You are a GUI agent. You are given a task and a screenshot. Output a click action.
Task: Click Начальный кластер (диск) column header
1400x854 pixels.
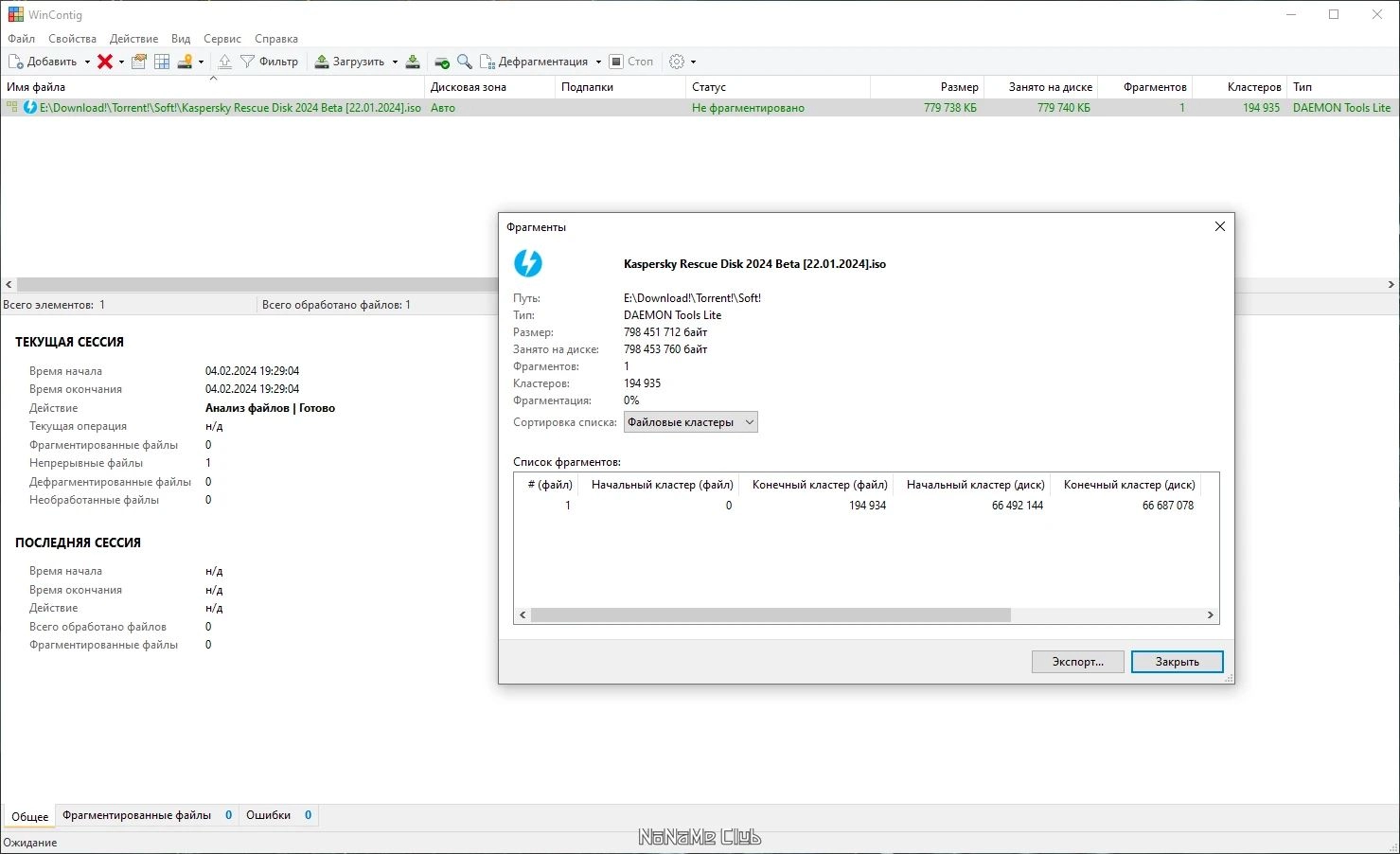(x=974, y=485)
